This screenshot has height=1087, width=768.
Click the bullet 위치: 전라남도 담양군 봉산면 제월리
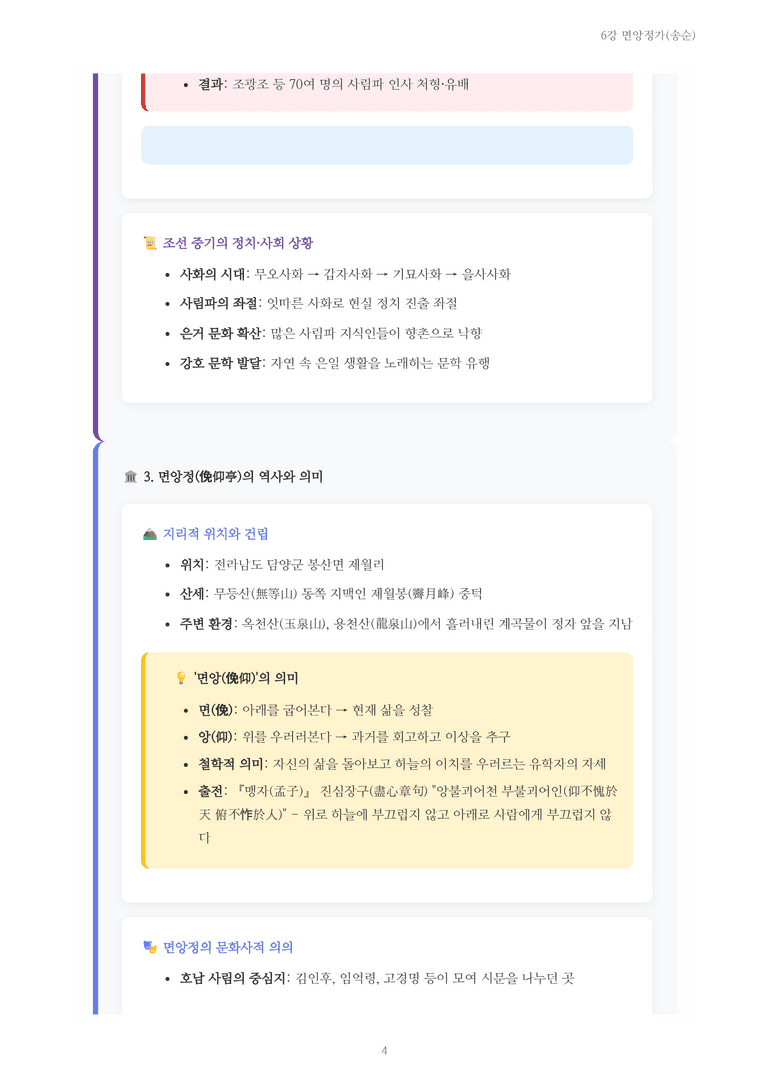point(282,565)
